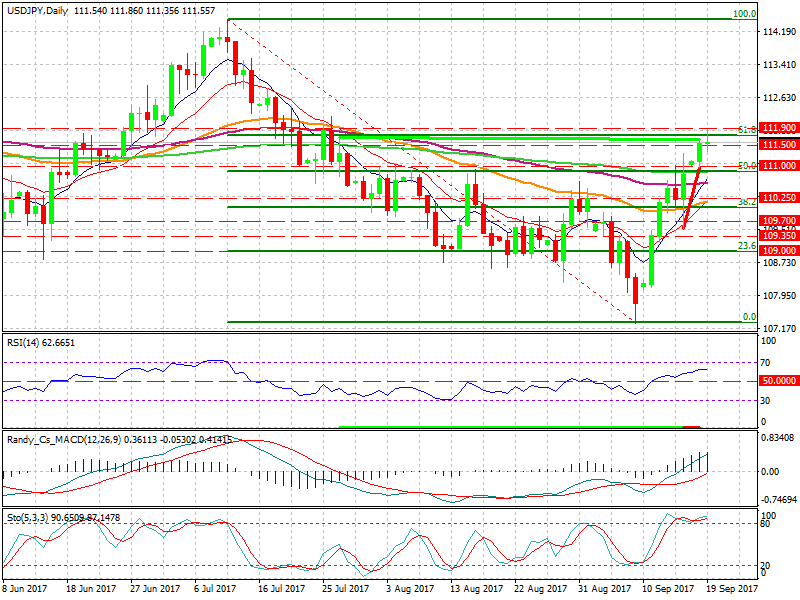Viewport: 800px width, 600px height.
Task: Click the 111.000 price level tag
Action: tap(778, 166)
